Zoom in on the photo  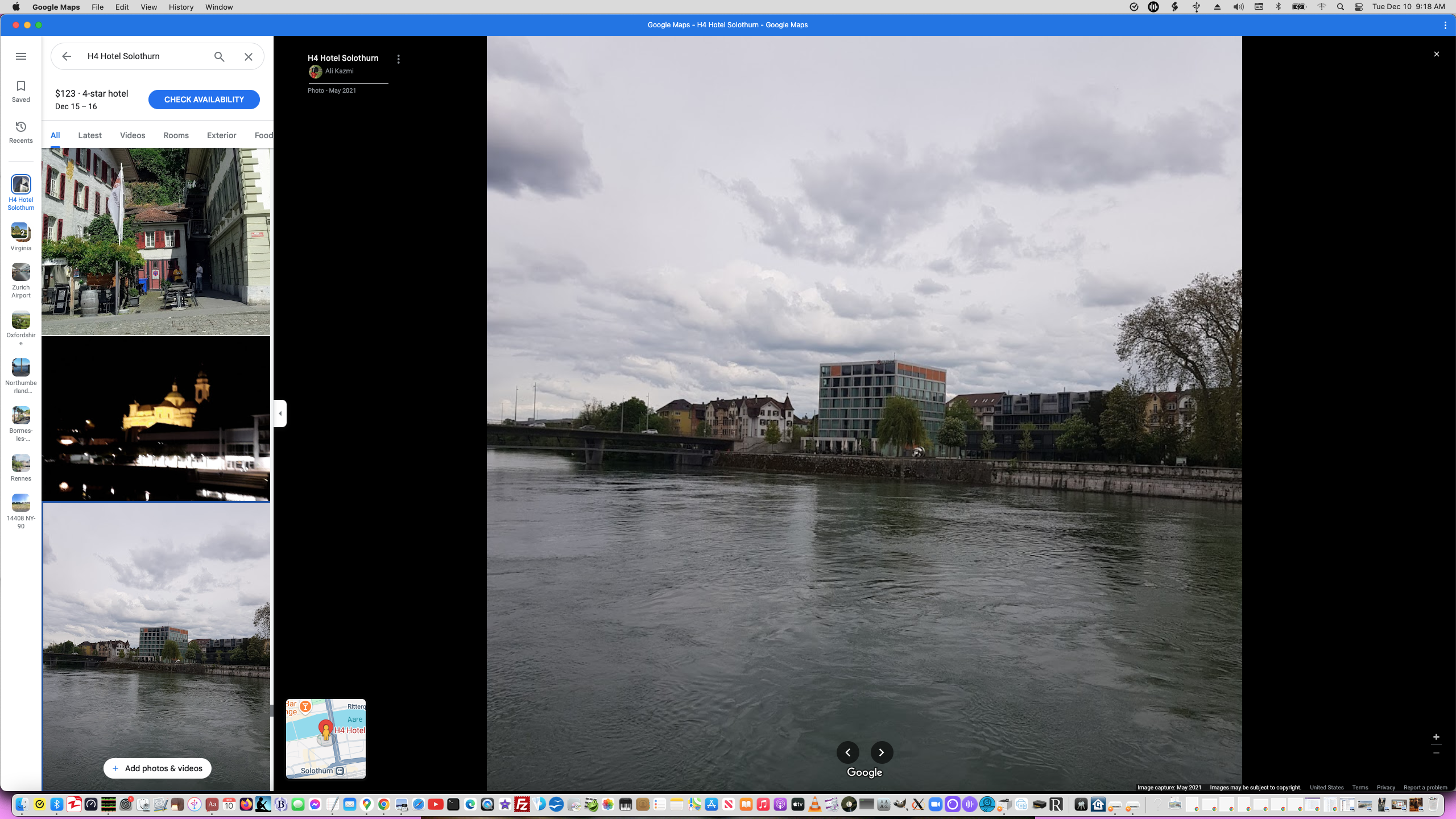pyautogui.click(x=1436, y=737)
